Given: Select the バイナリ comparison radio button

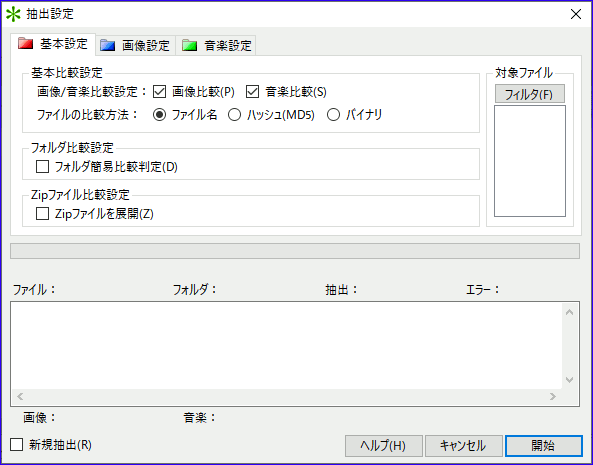Looking at the screenshot, I should pos(333,115).
